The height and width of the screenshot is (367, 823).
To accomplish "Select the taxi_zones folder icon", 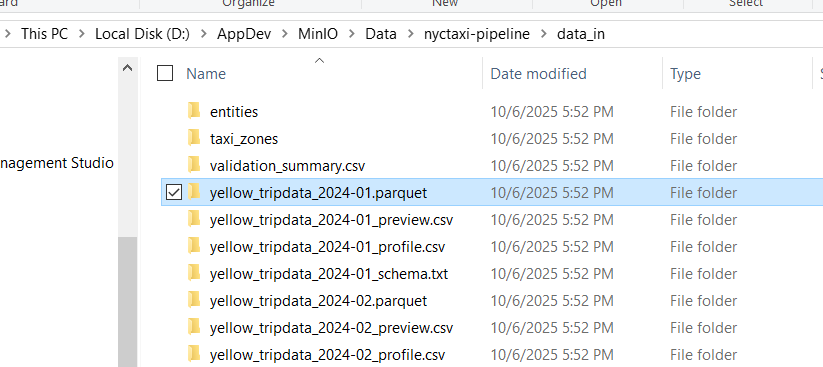I will 194,138.
